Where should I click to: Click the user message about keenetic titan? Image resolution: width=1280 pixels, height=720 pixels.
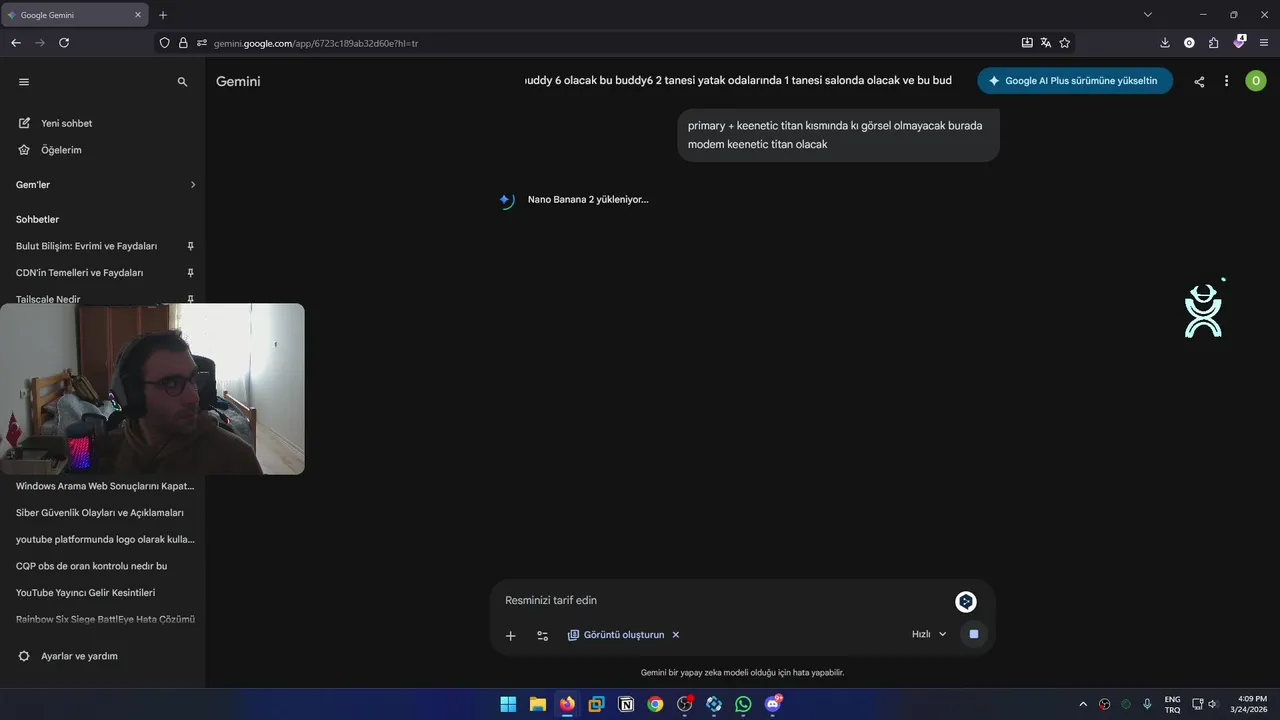pos(838,135)
